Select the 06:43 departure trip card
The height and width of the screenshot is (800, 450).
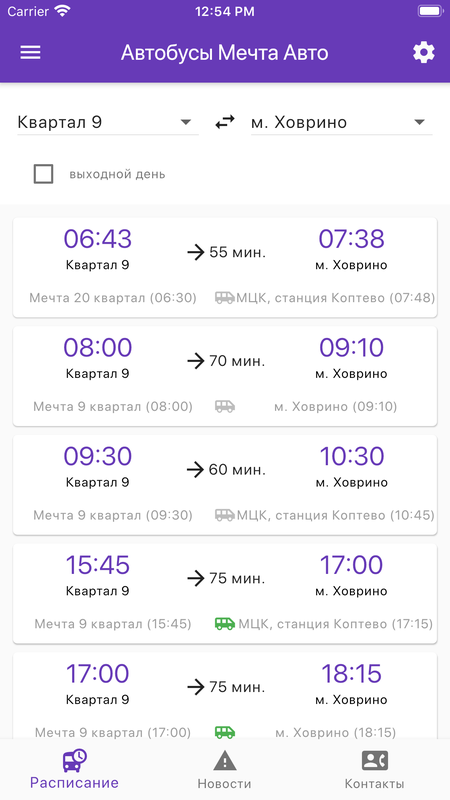click(x=225, y=267)
